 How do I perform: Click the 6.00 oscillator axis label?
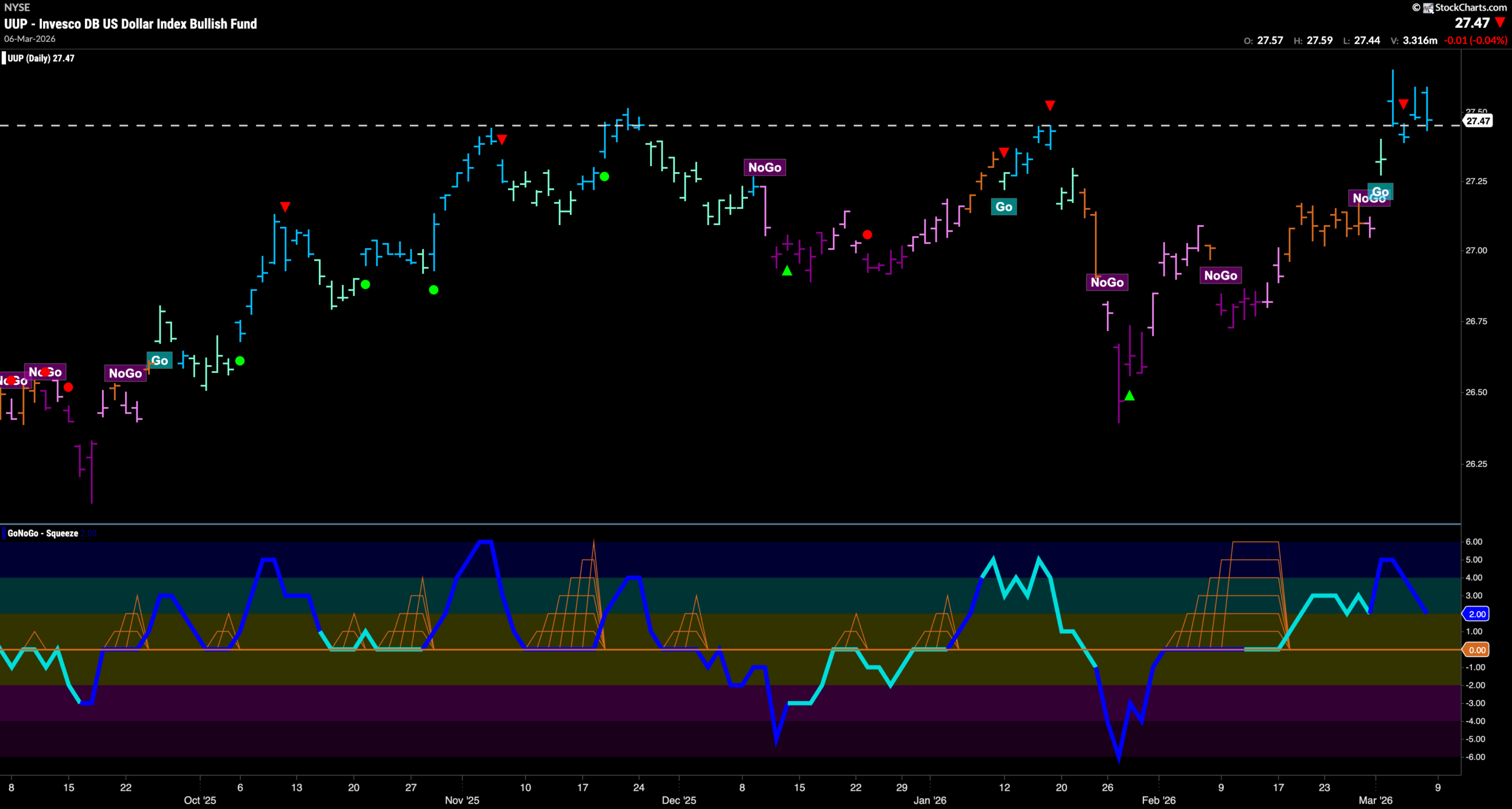coord(1474,542)
